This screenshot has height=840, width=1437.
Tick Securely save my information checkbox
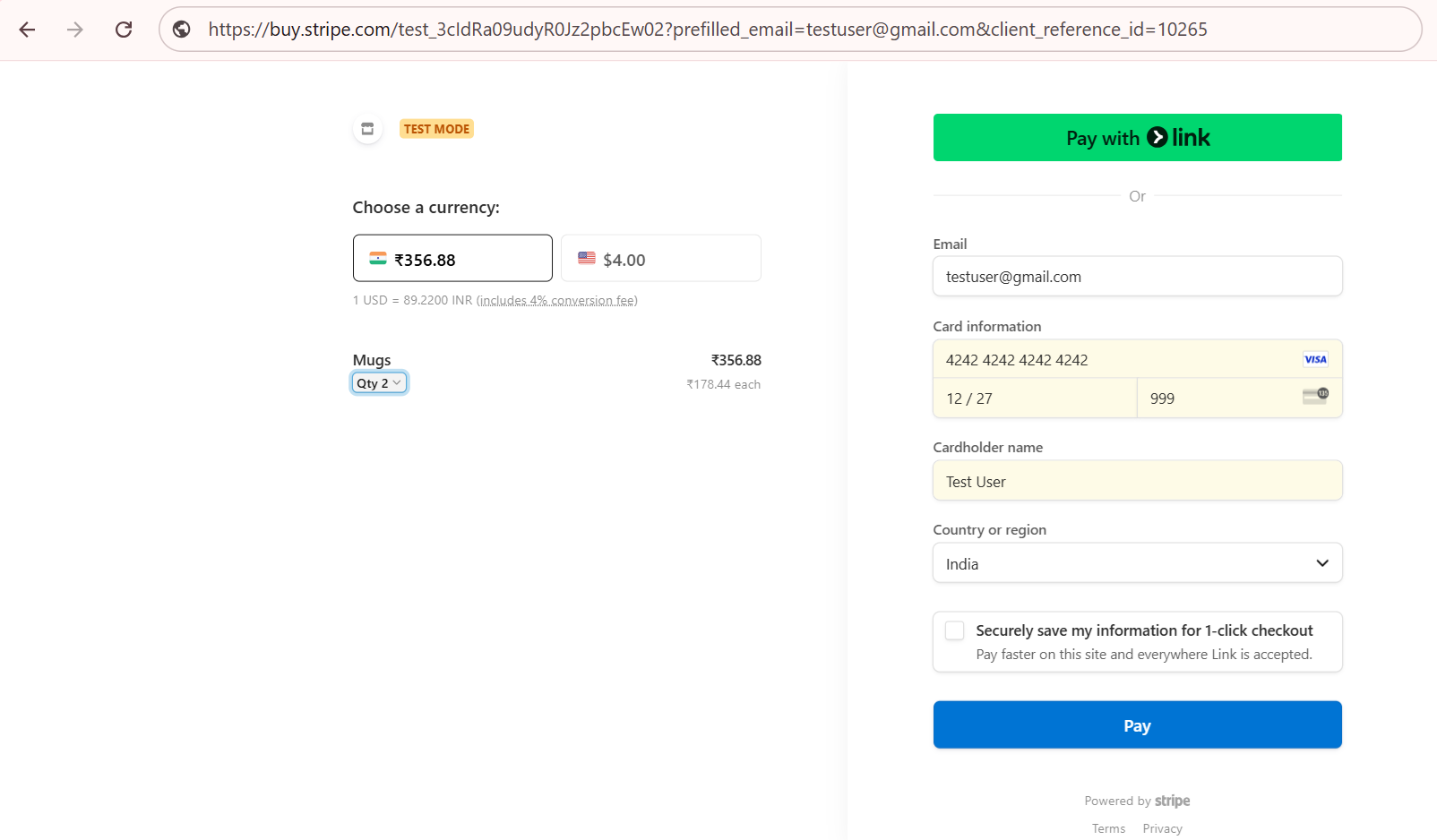point(955,630)
